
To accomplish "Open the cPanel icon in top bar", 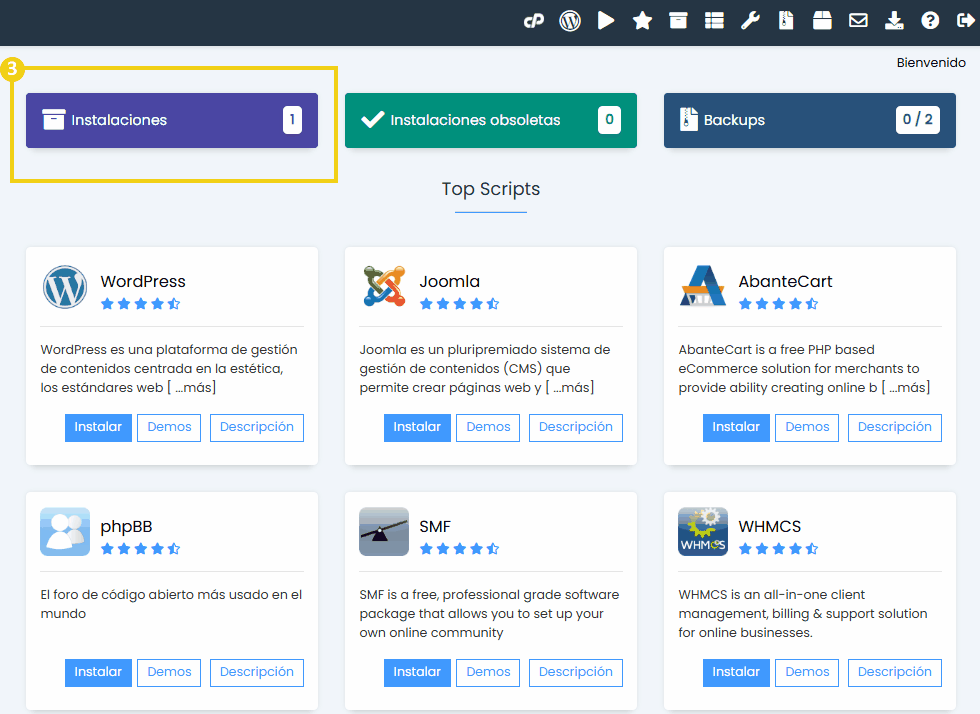I will coord(534,21).
